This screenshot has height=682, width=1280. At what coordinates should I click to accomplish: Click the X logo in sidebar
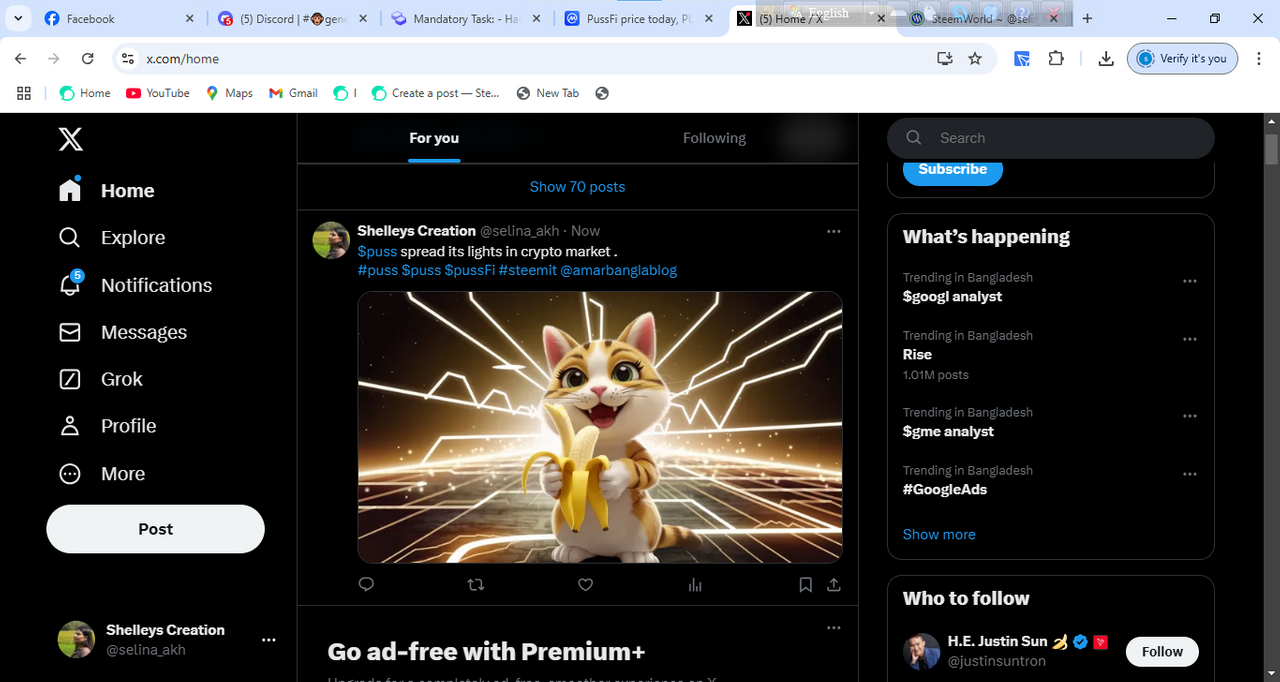pos(70,139)
